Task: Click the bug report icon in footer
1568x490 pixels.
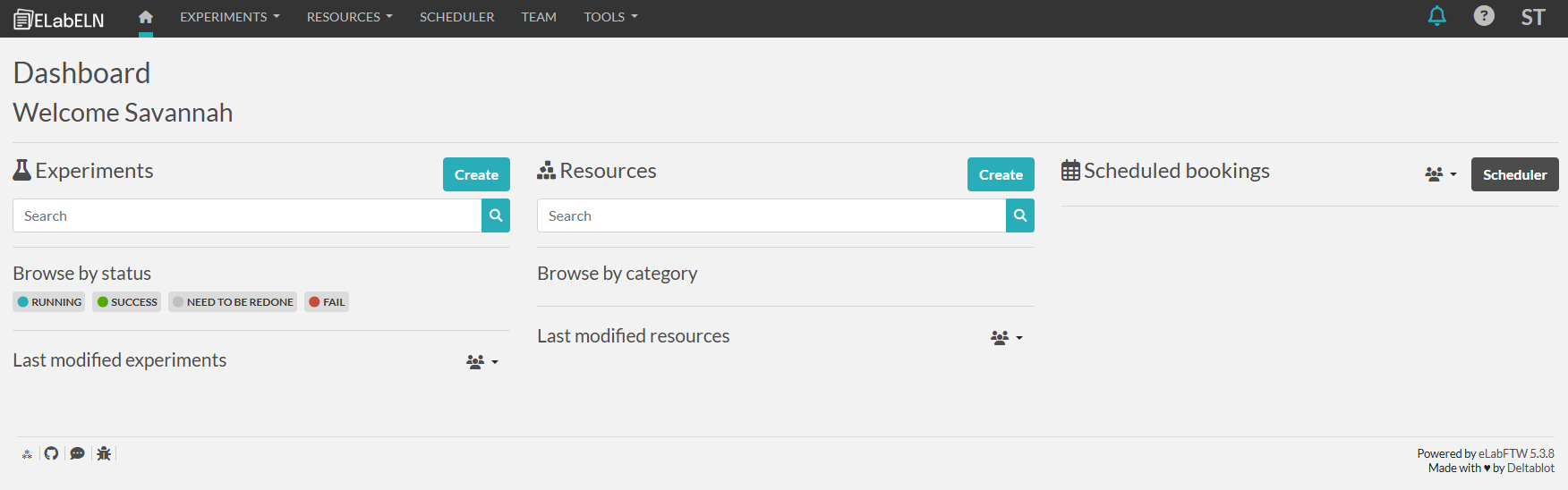Action: pos(104,453)
